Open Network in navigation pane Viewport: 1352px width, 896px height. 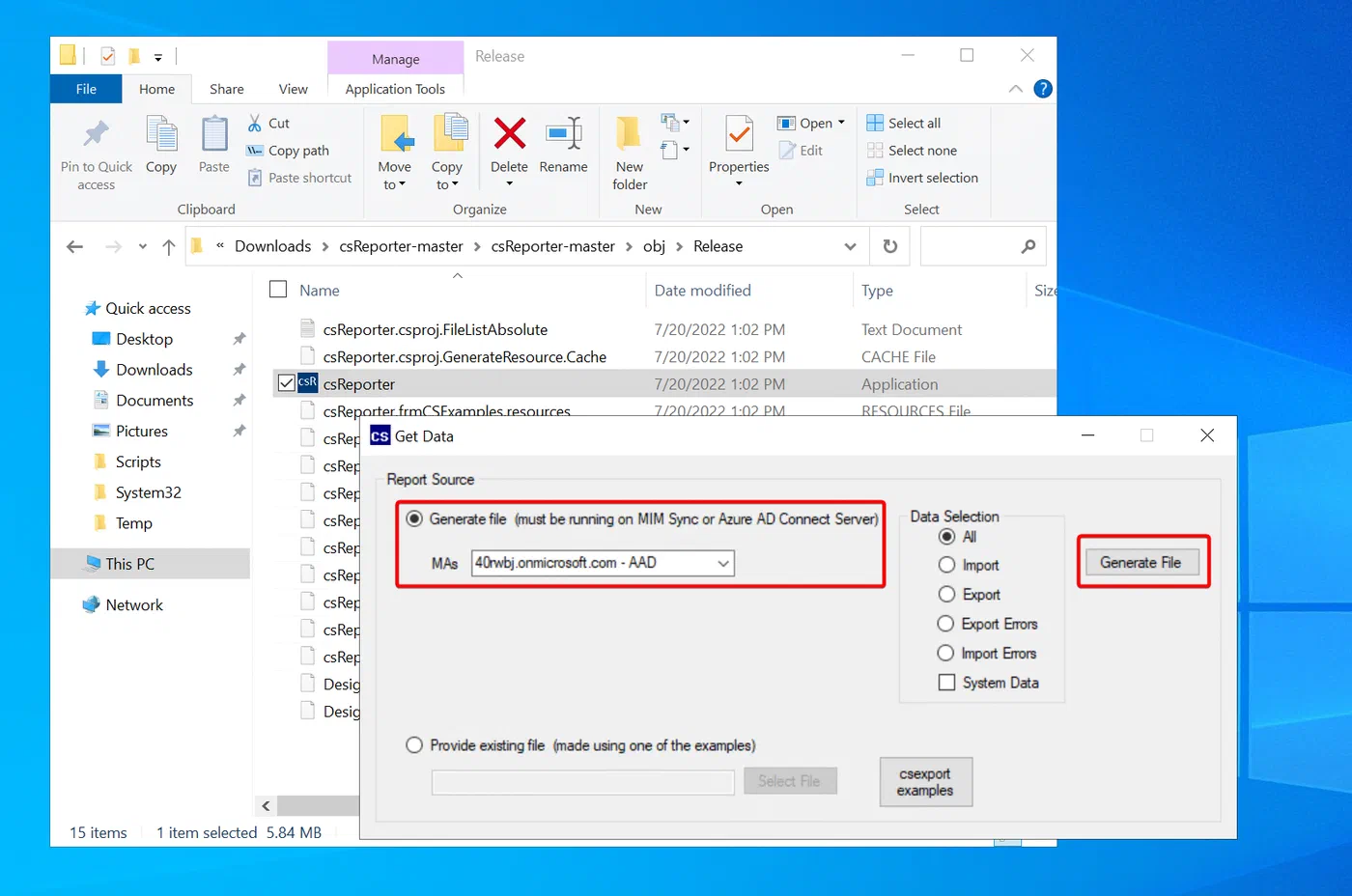pyautogui.click(x=123, y=604)
